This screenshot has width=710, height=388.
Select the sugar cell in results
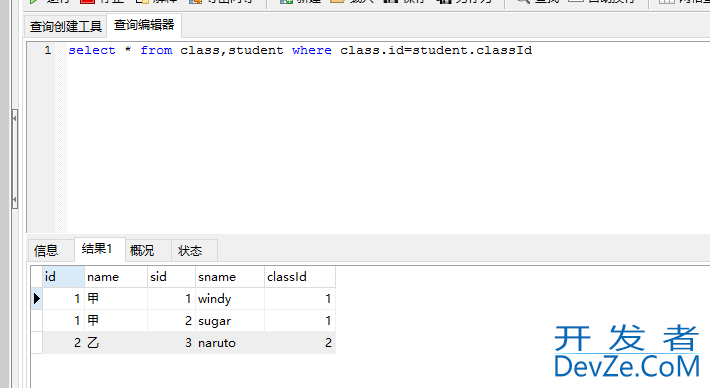[230, 321]
